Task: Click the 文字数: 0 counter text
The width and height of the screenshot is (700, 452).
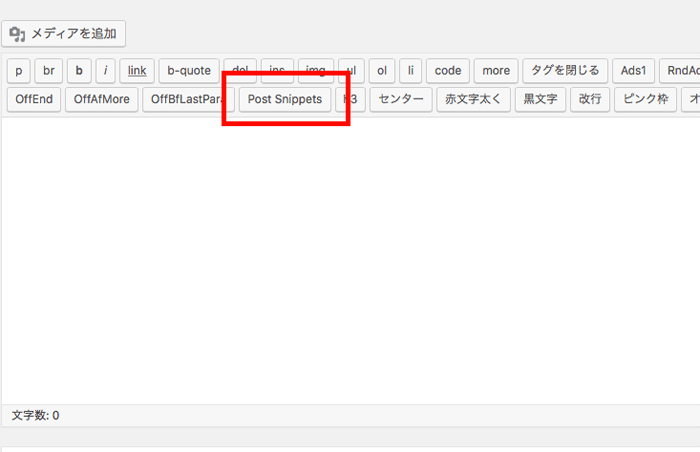Action: pyautogui.click(x=35, y=416)
